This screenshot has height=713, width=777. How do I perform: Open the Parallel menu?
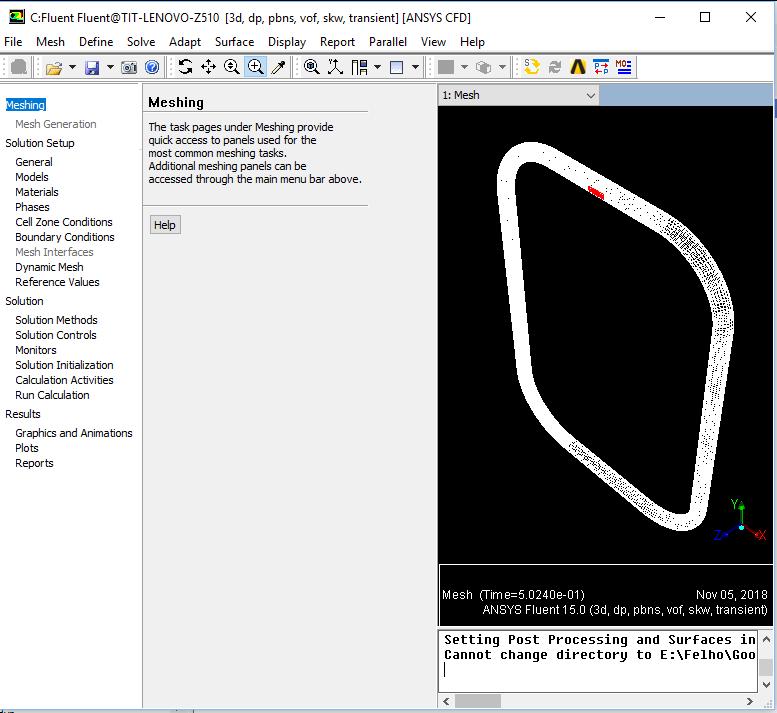(388, 42)
